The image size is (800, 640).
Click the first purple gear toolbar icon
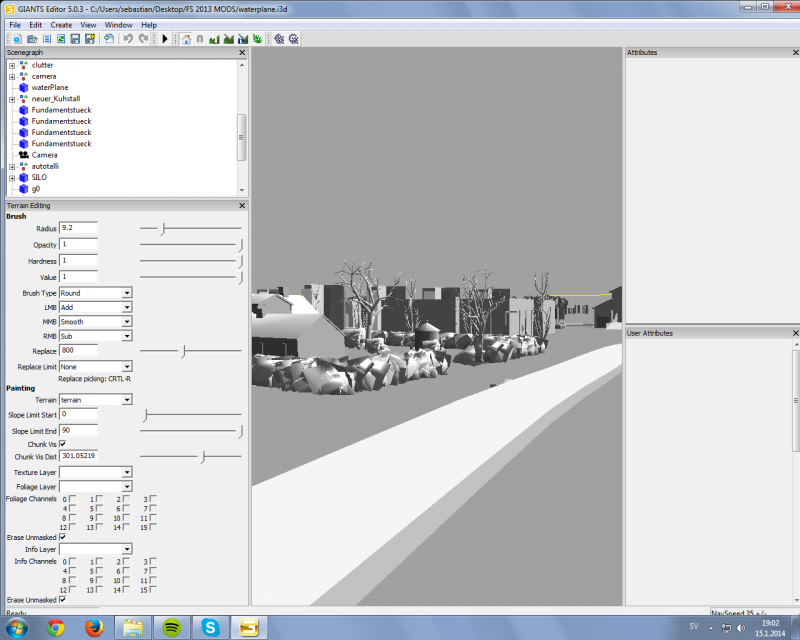[279, 39]
